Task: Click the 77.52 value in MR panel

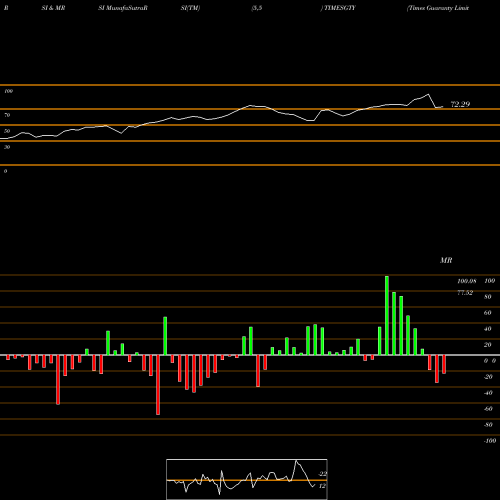Action: 465,293
